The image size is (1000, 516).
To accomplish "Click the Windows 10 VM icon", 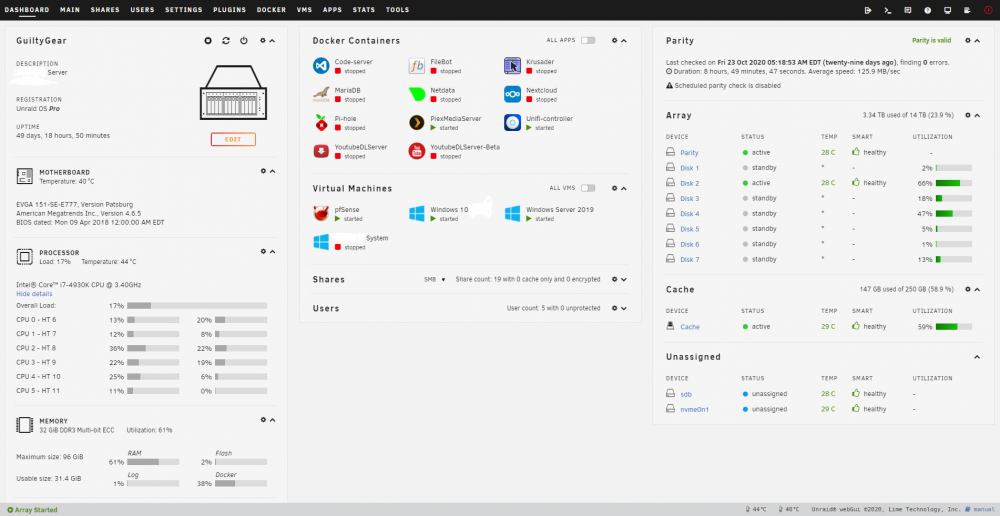I will click(416, 213).
